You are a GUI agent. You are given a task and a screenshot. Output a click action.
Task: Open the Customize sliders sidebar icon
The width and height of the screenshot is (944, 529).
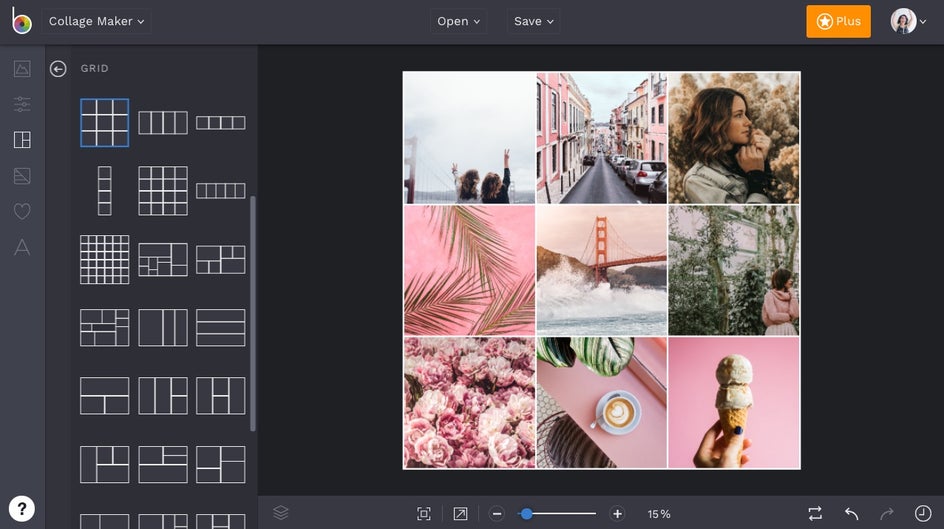22,104
